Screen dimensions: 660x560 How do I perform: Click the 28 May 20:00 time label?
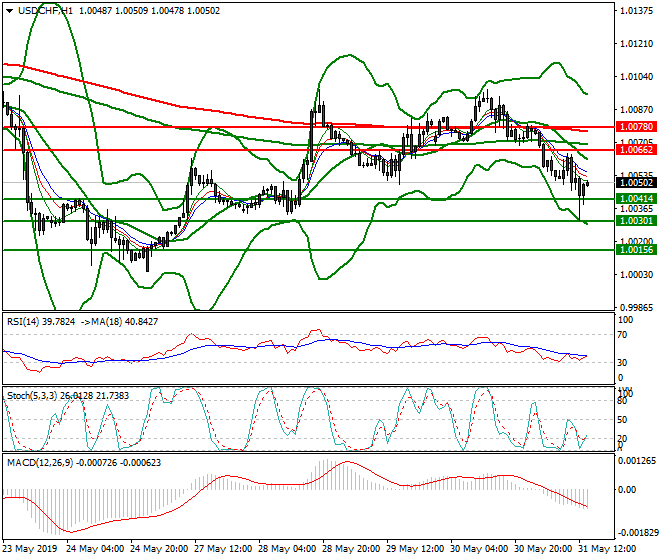coord(351,549)
